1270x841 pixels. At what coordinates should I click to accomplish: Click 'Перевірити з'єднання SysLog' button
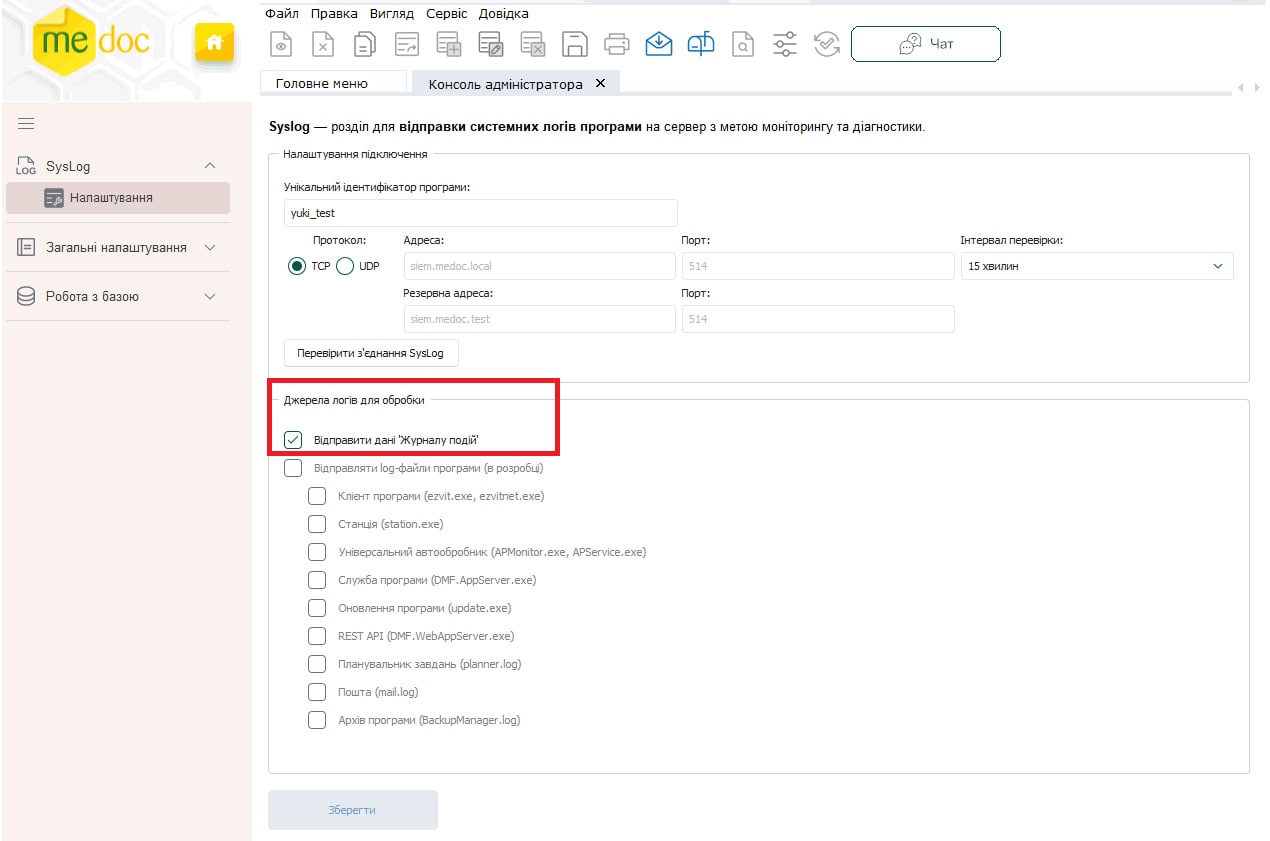(371, 353)
